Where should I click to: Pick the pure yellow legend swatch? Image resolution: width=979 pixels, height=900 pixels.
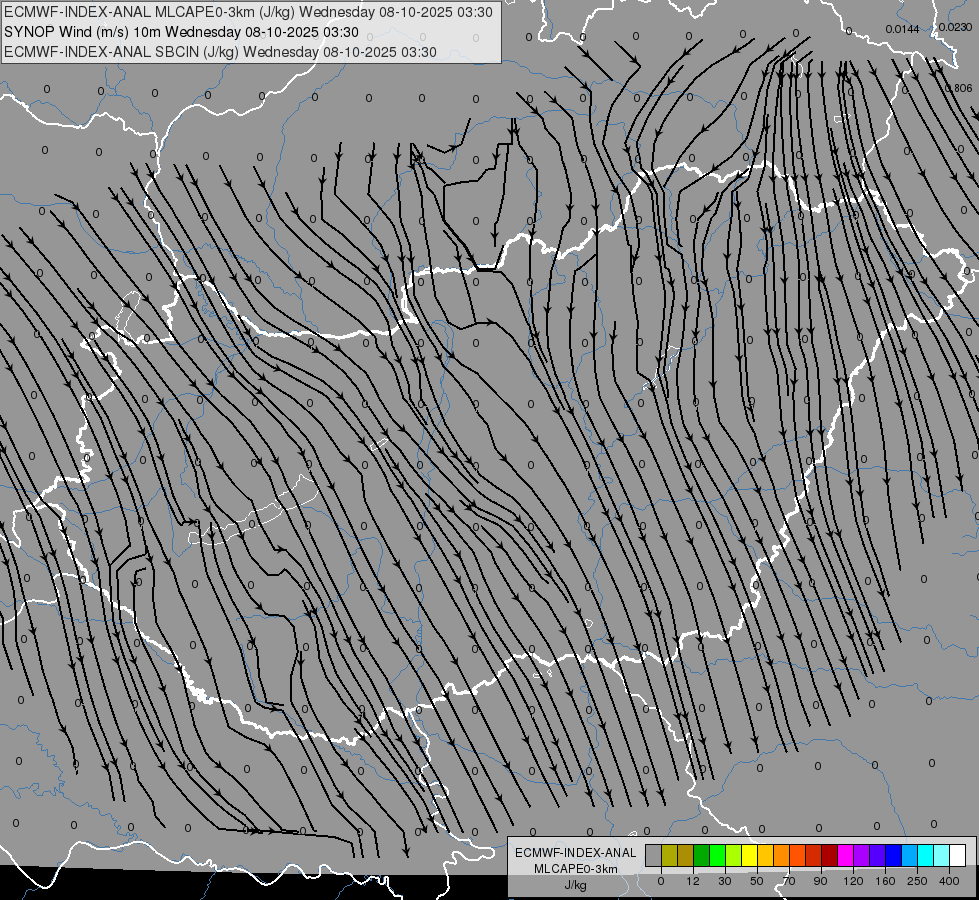click(750, 855)
